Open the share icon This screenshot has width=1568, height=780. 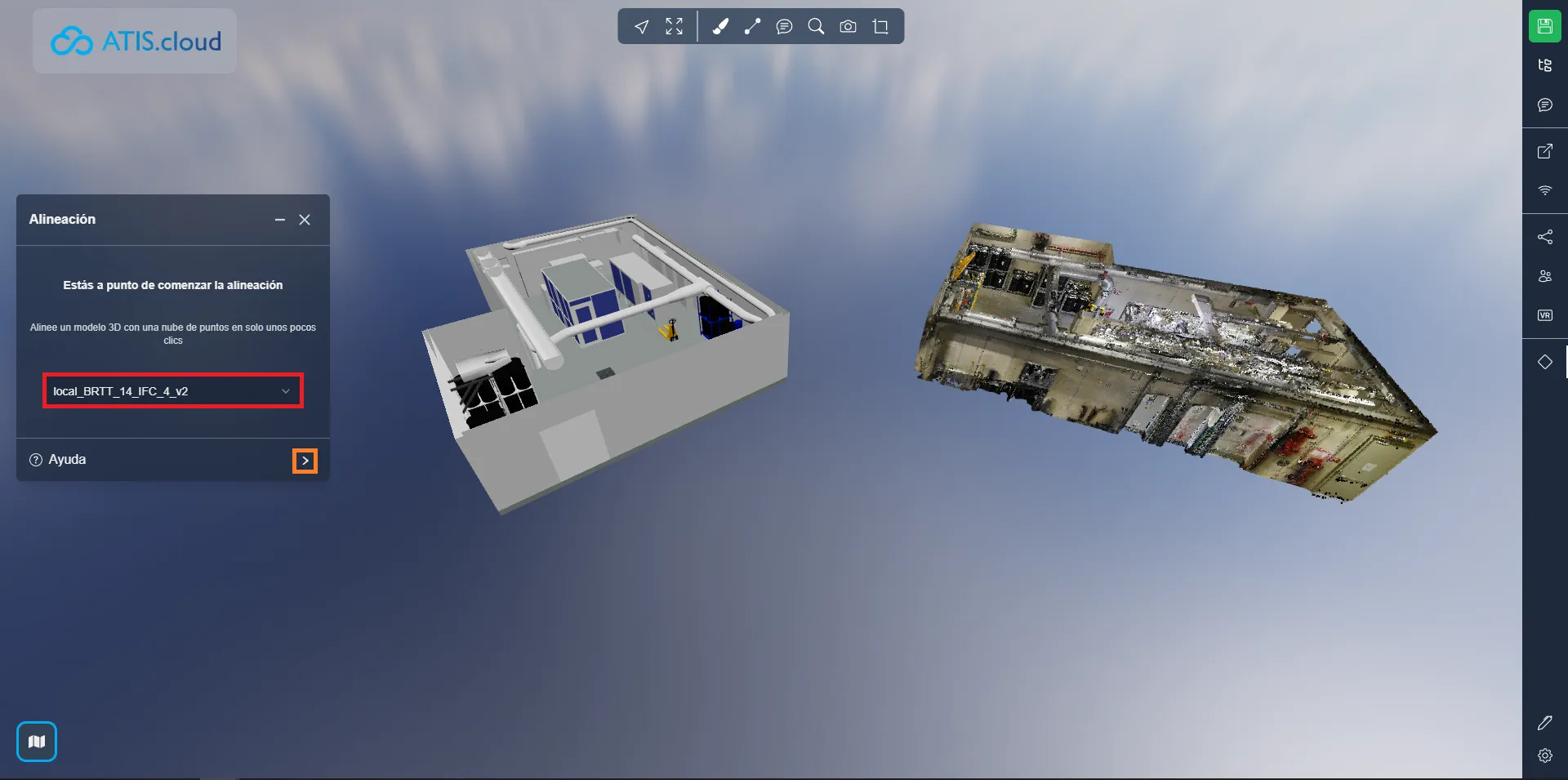pos(1544,237)
